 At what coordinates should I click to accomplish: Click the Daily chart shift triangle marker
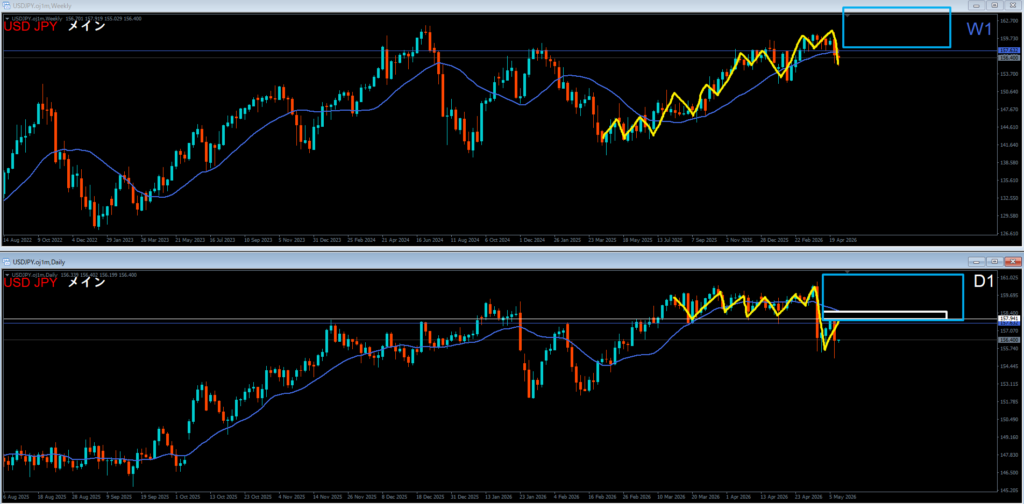(848, 271)
